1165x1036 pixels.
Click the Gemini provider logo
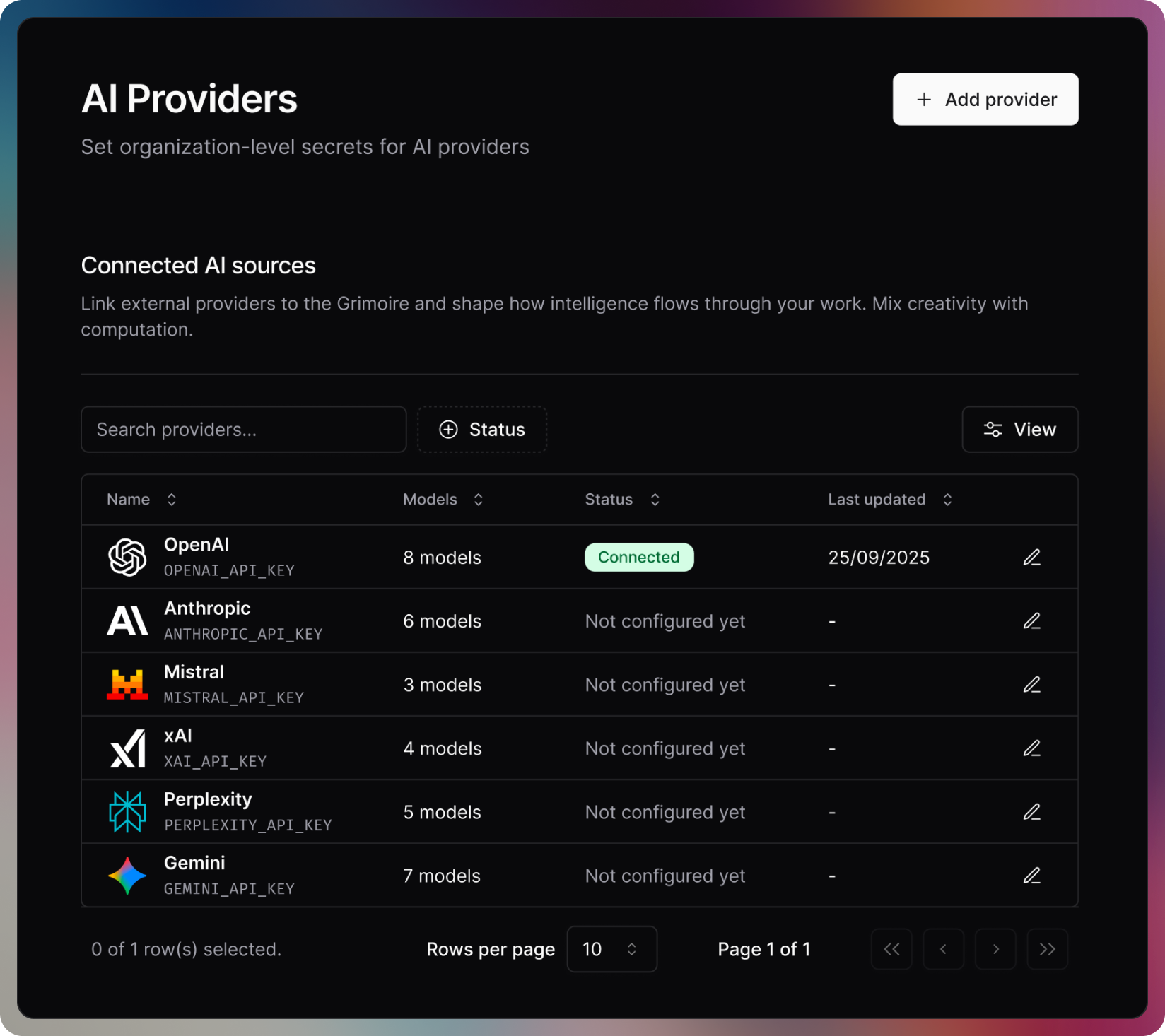tap(127, 875)
